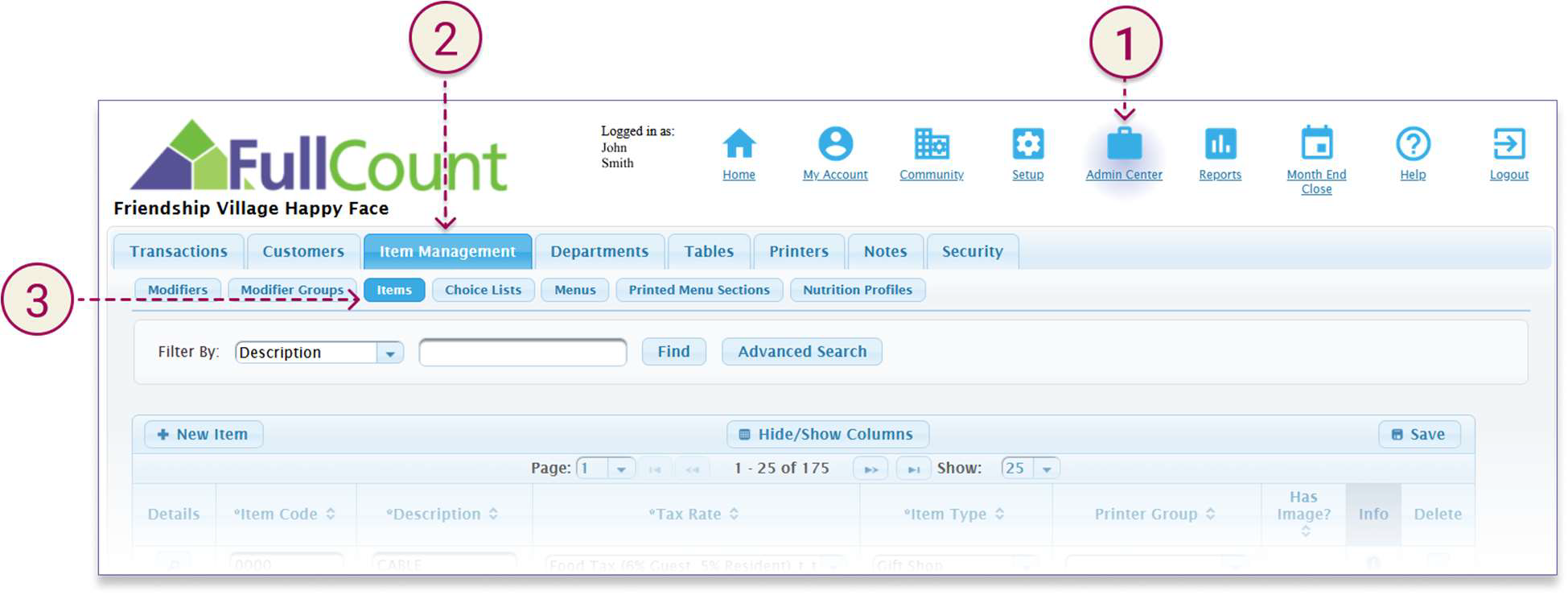Switch to the Departments tab
Viewport: 1568px width, 595px height.
pyautogui.click(x=599, y=251)
